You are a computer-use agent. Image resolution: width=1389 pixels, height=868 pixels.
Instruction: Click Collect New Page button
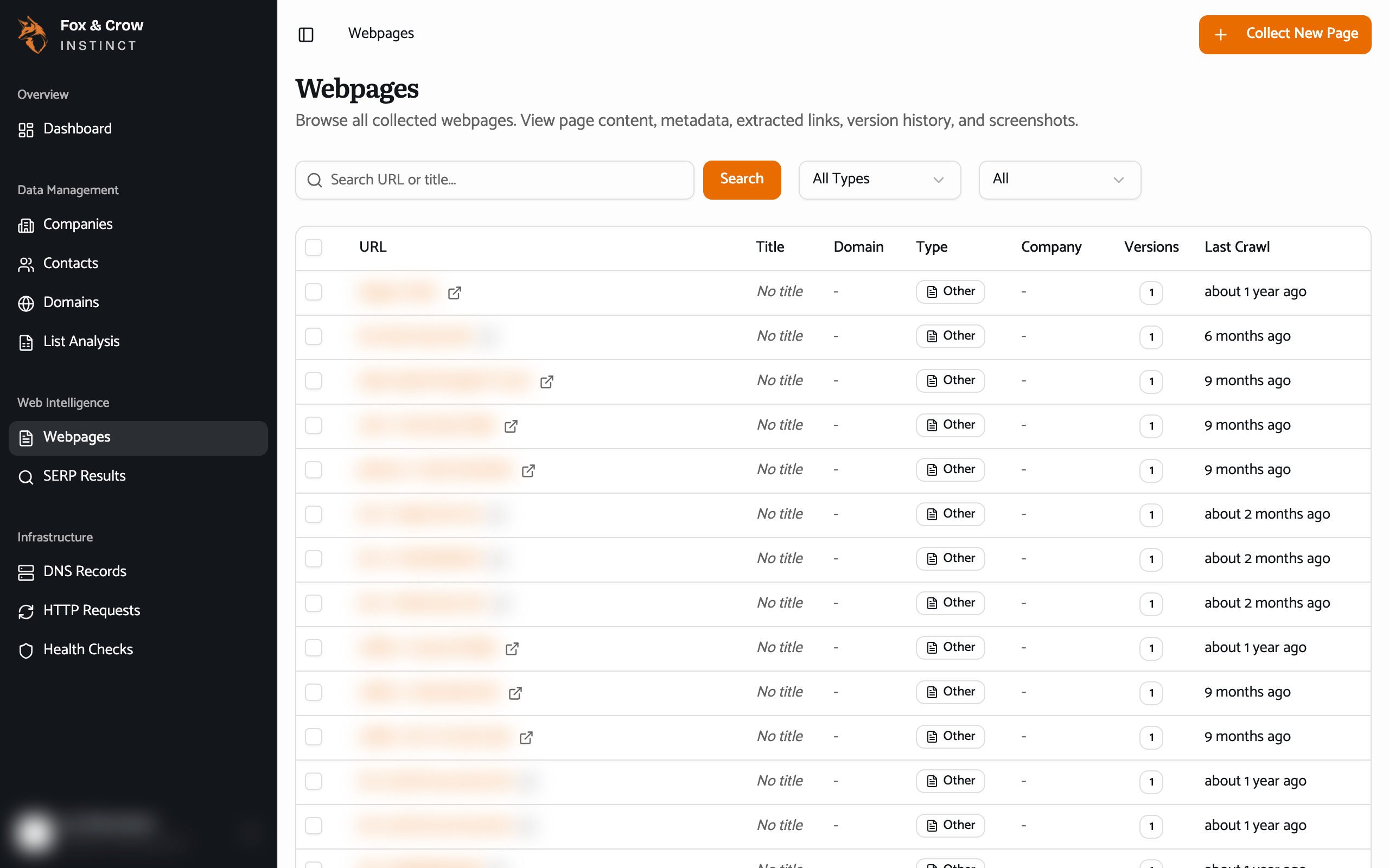1284,34
